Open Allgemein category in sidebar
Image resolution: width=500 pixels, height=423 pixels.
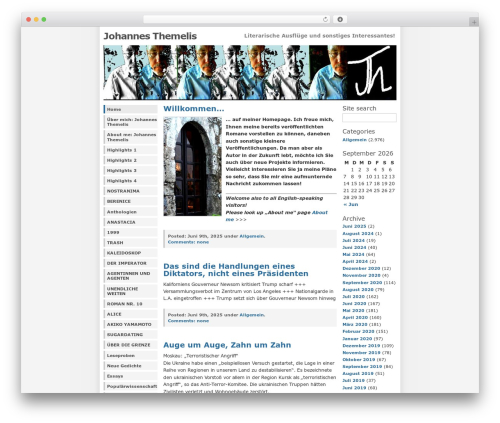354,140
